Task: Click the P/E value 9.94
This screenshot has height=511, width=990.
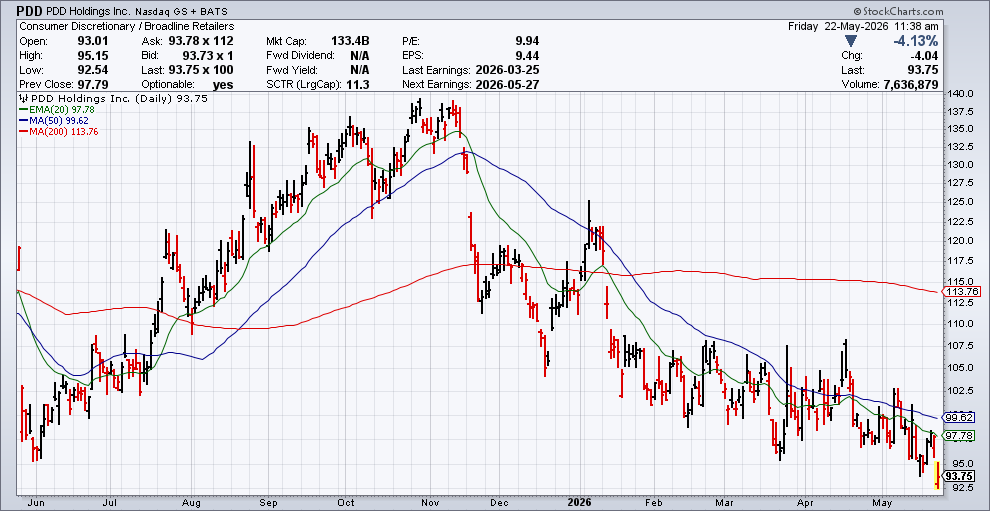Action: click(528, 40)
